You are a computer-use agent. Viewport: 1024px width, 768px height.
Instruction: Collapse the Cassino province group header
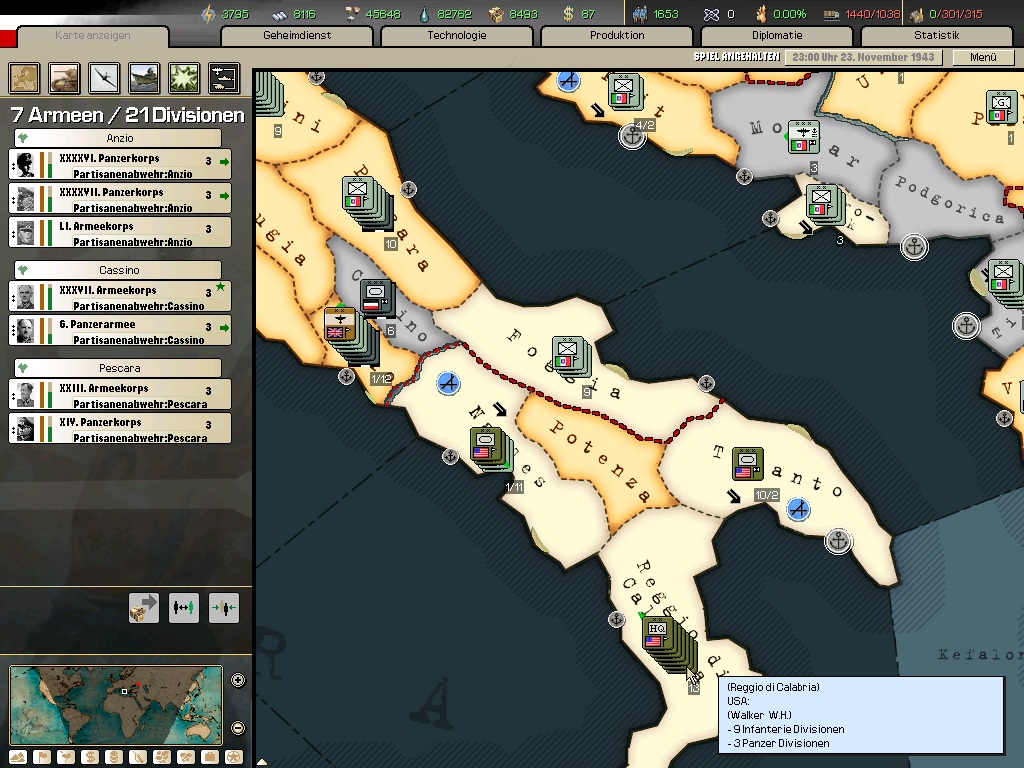(118, 270)
